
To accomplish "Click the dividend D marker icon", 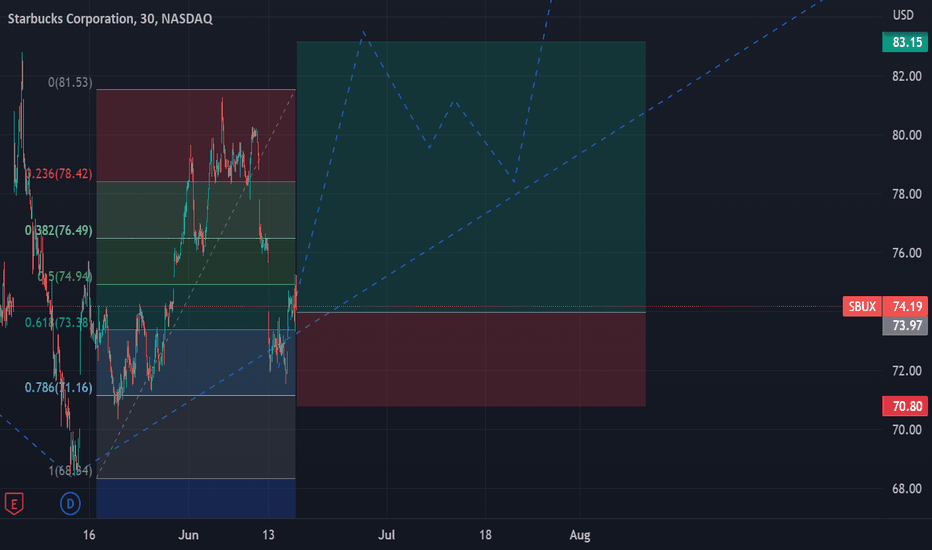I will tap(70, 504).
